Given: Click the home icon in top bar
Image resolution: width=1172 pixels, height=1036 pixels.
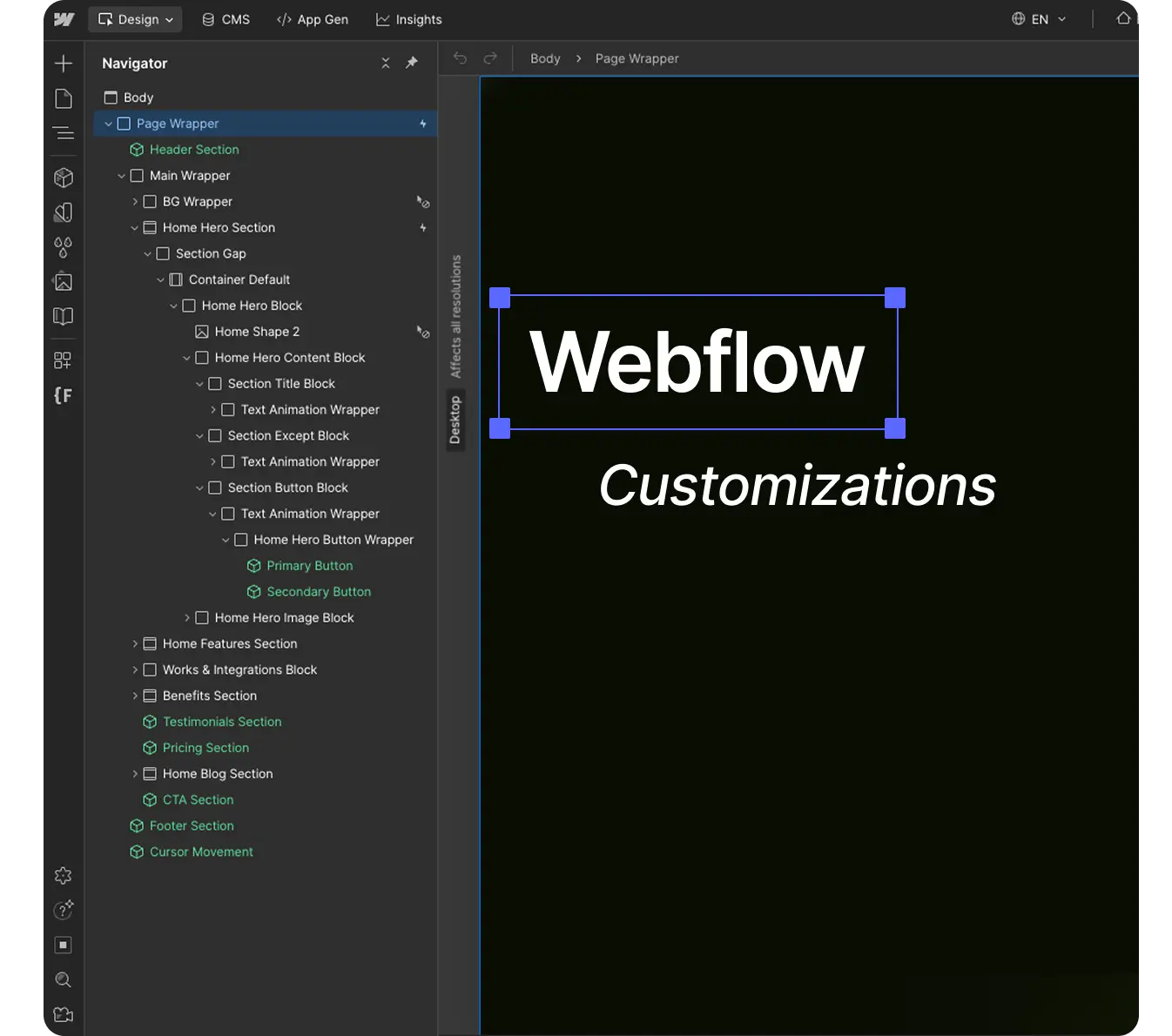Looking at the screenshot, I should tap(1123, 18).
